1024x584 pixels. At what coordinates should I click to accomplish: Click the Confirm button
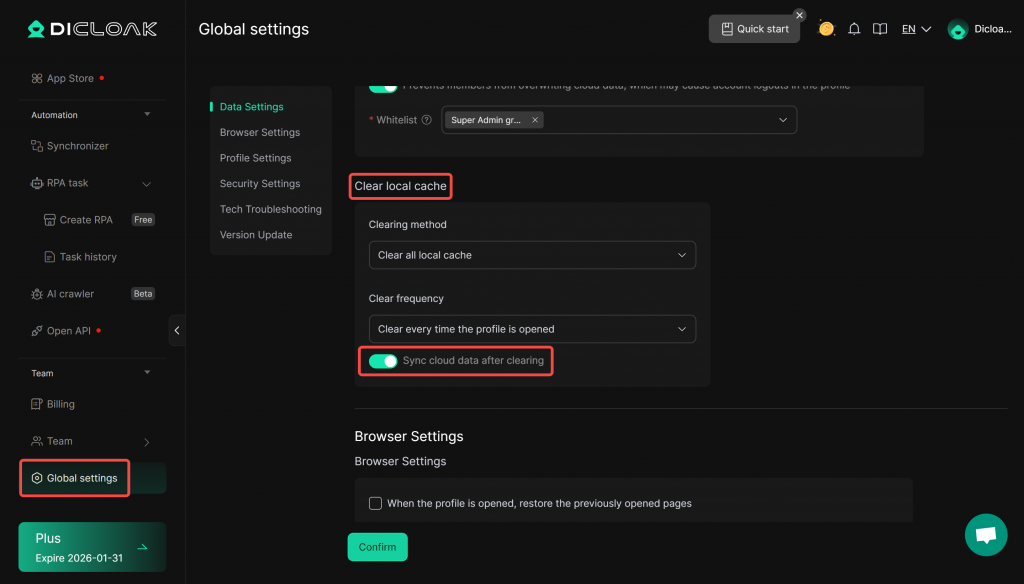(x=377, y=547)
